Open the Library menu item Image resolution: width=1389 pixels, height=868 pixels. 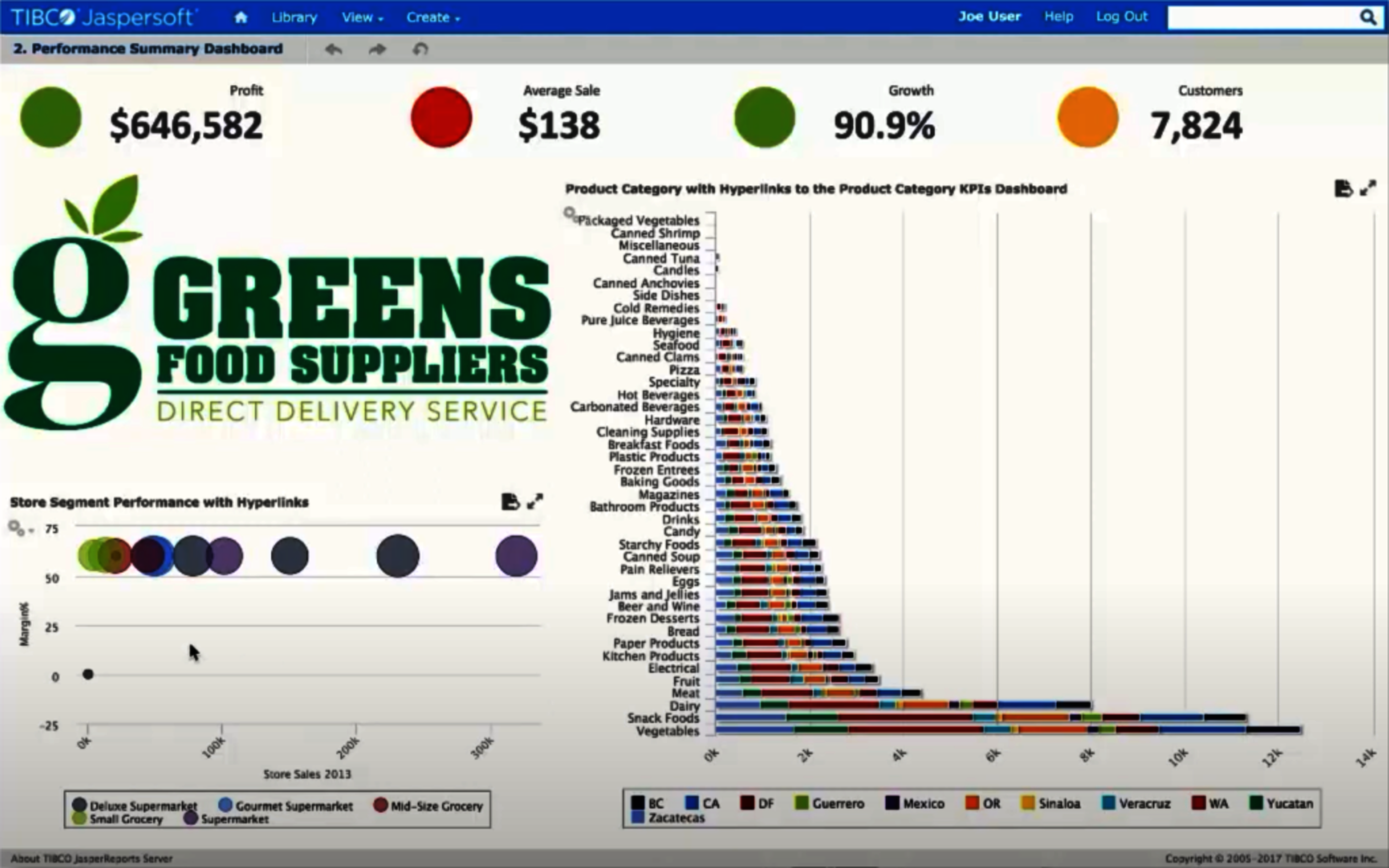pos(294,17)
